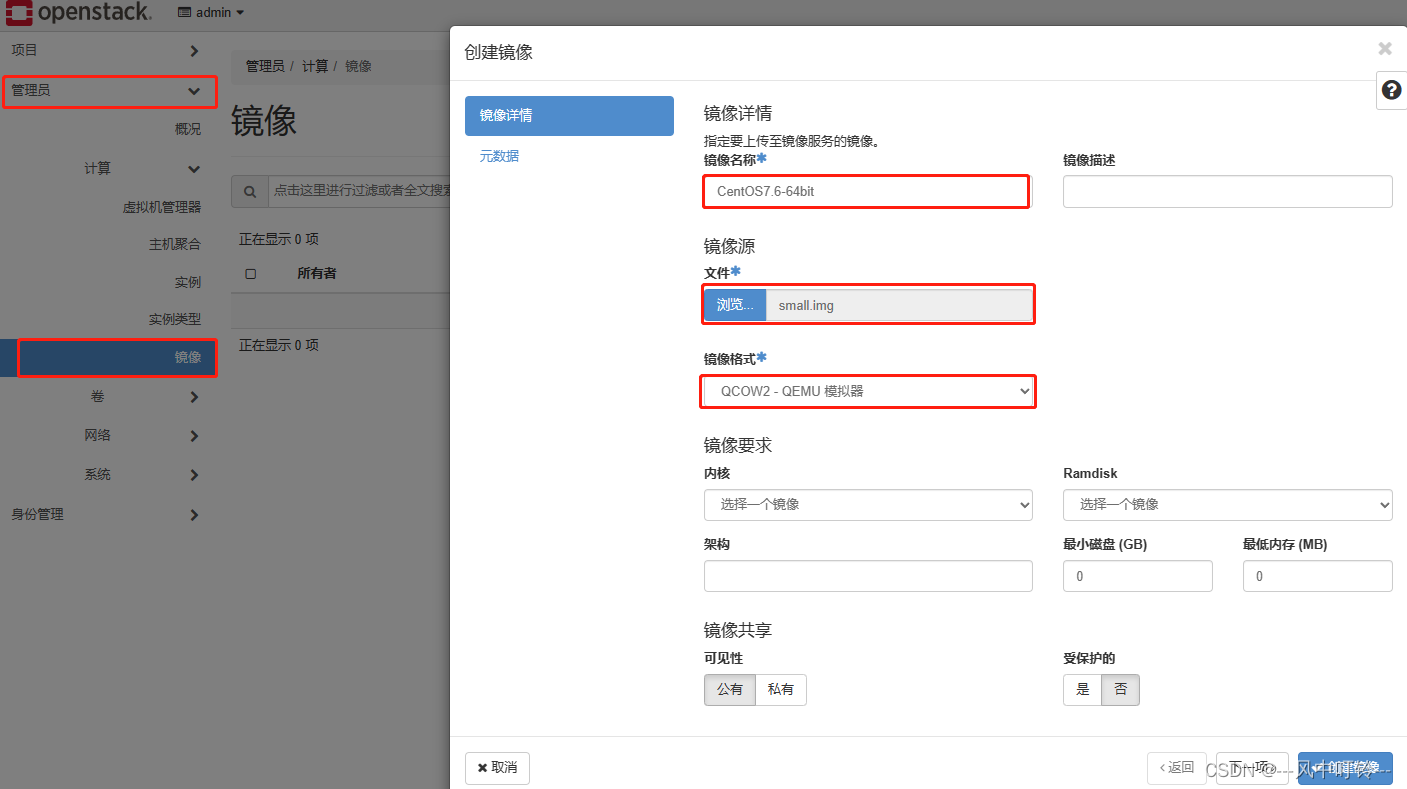Open the Ramdisk image dropdown
Screen dimensions: 1407x789
tap(1228, 505)
